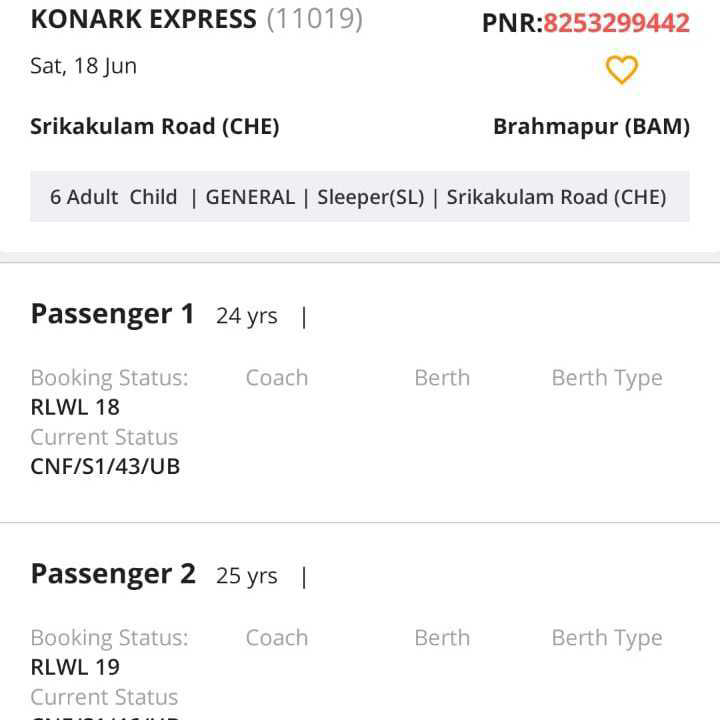This screenshot has height=720, width=720.
Task: Select the KONARK EXPRESS train title
Action: point(143,19)
